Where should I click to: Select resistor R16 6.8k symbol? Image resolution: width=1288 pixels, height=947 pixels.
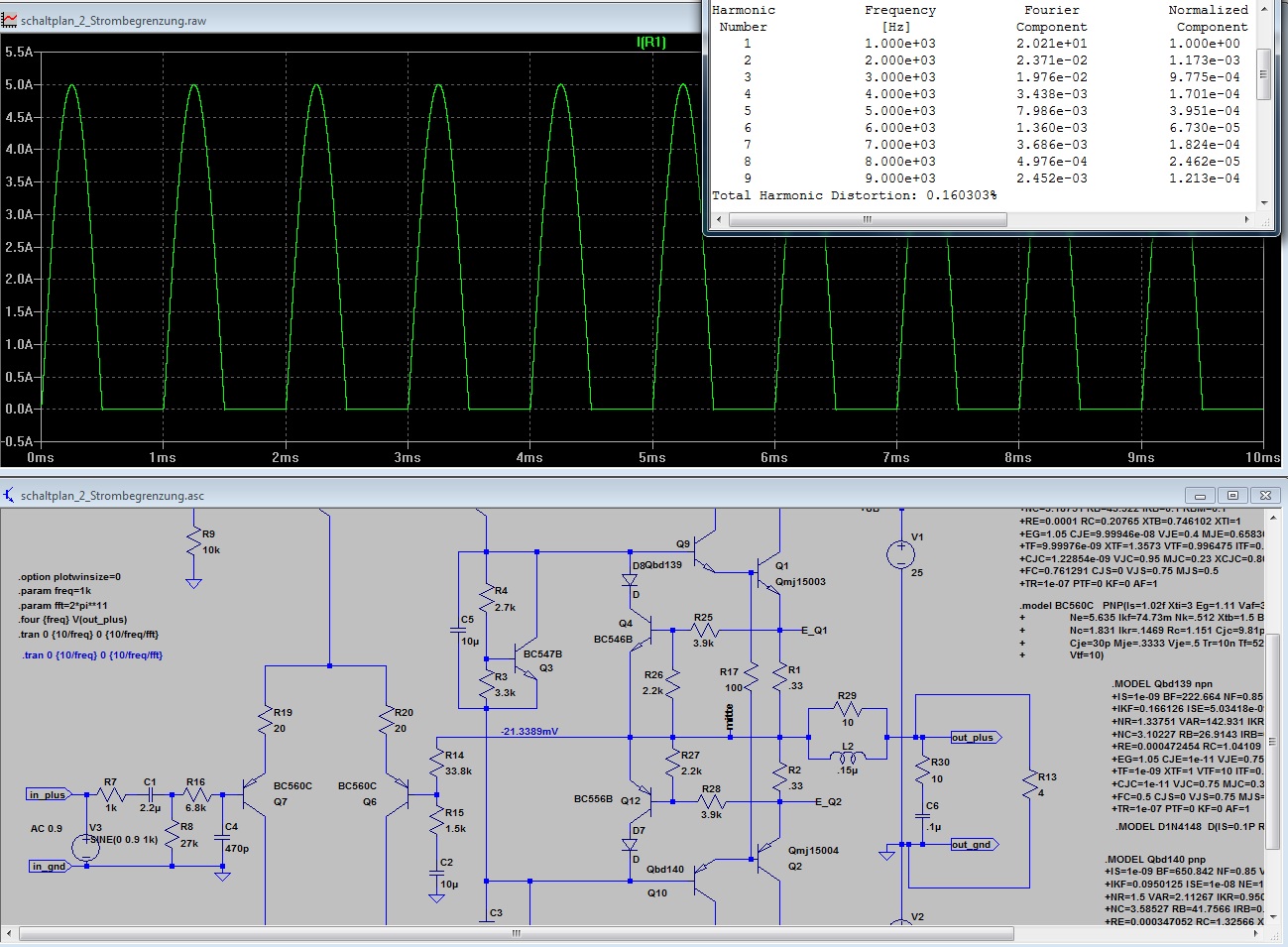[x=197, y=794]
